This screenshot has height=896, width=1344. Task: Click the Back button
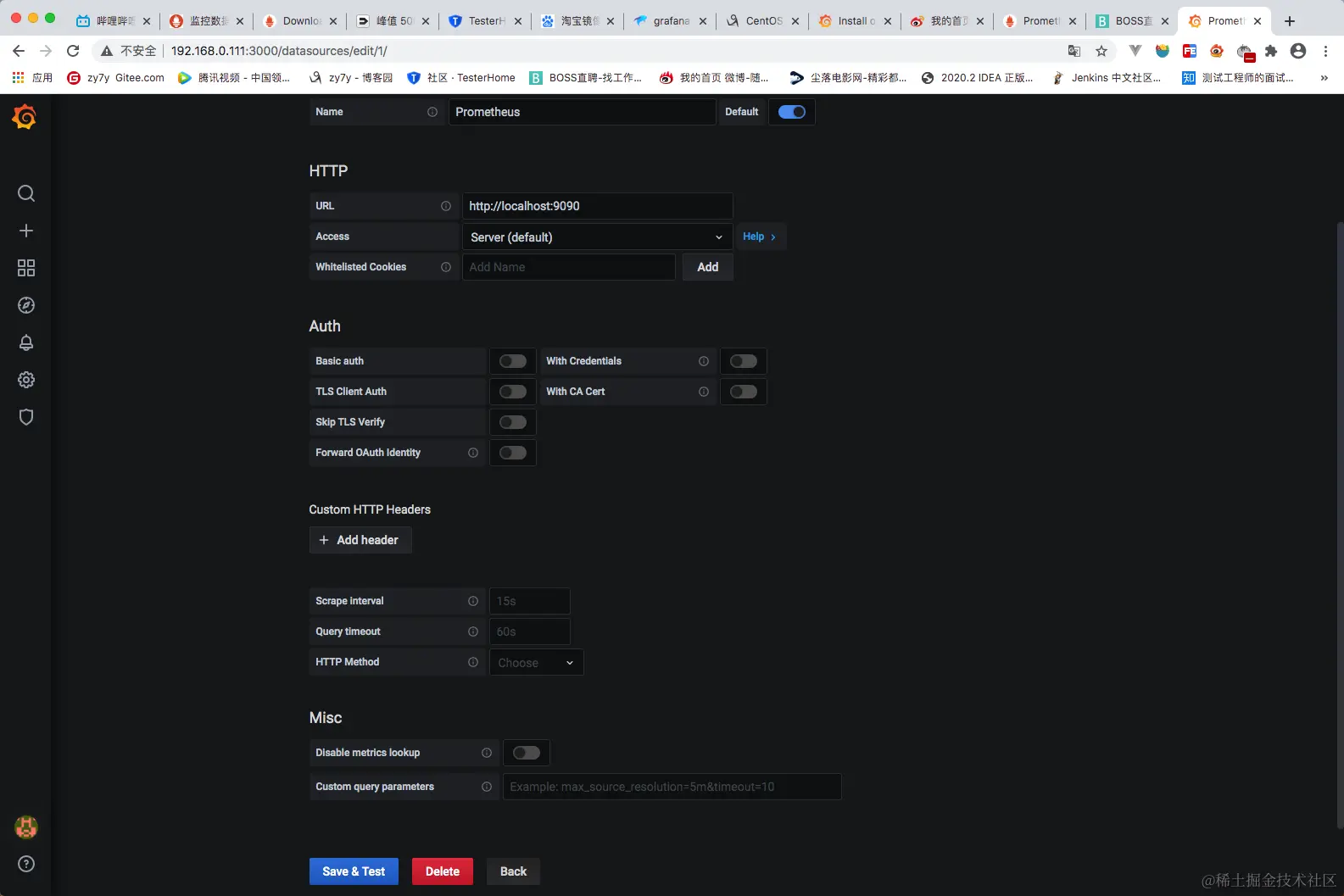pyautogui.click(x=513, y=871)
